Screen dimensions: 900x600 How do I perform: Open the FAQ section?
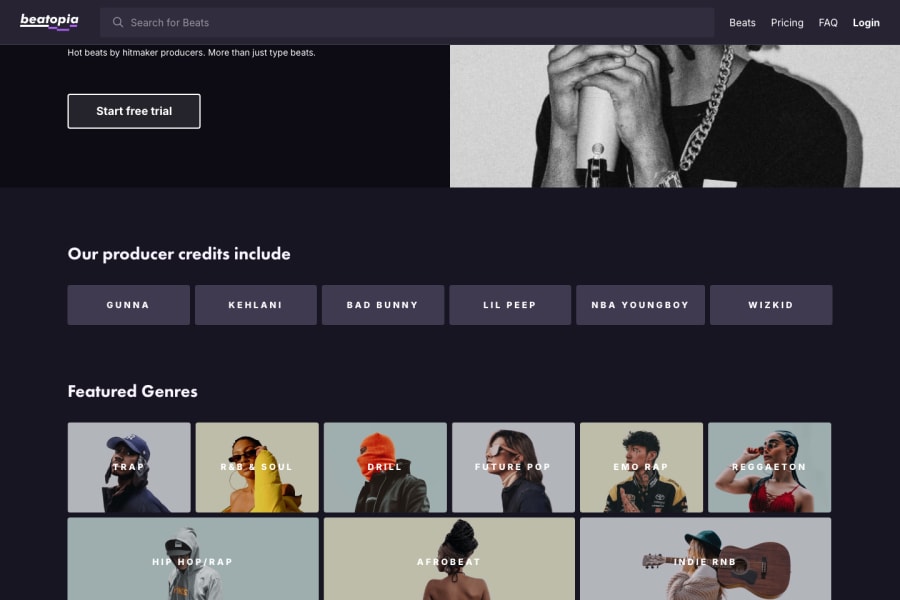pyautogui.click(x=828, y=22)
